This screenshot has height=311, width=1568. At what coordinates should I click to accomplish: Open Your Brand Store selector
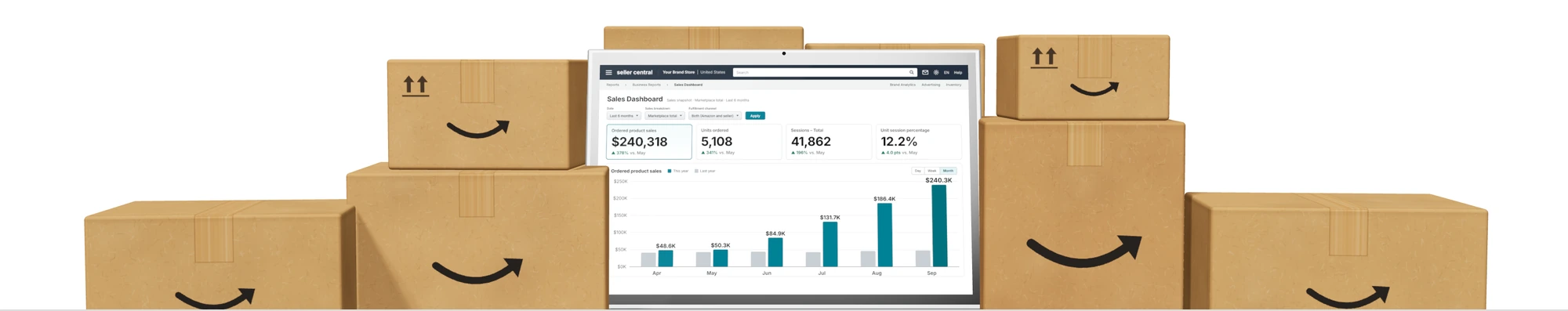tap(678, 72)
